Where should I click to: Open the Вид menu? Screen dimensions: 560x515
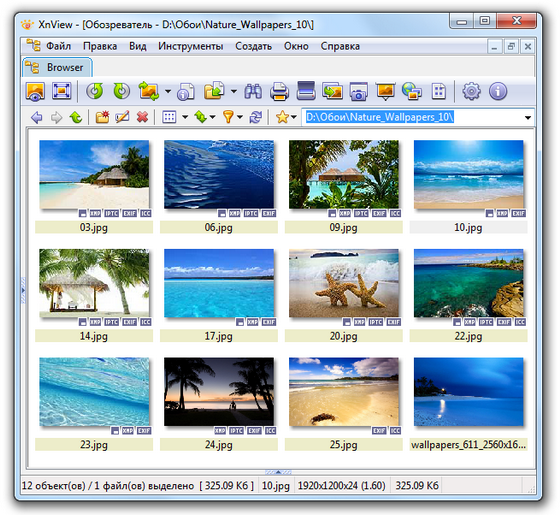tap(138, 46)
